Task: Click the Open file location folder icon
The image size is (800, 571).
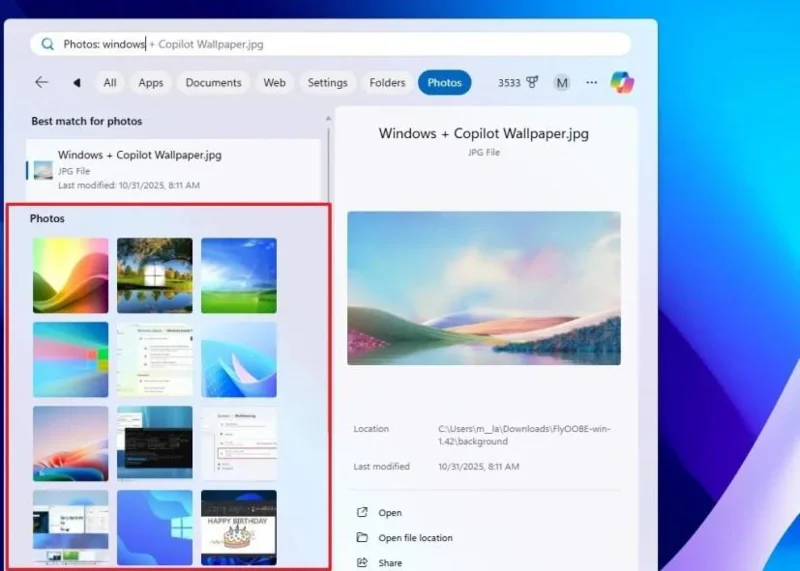Action: 362,537
